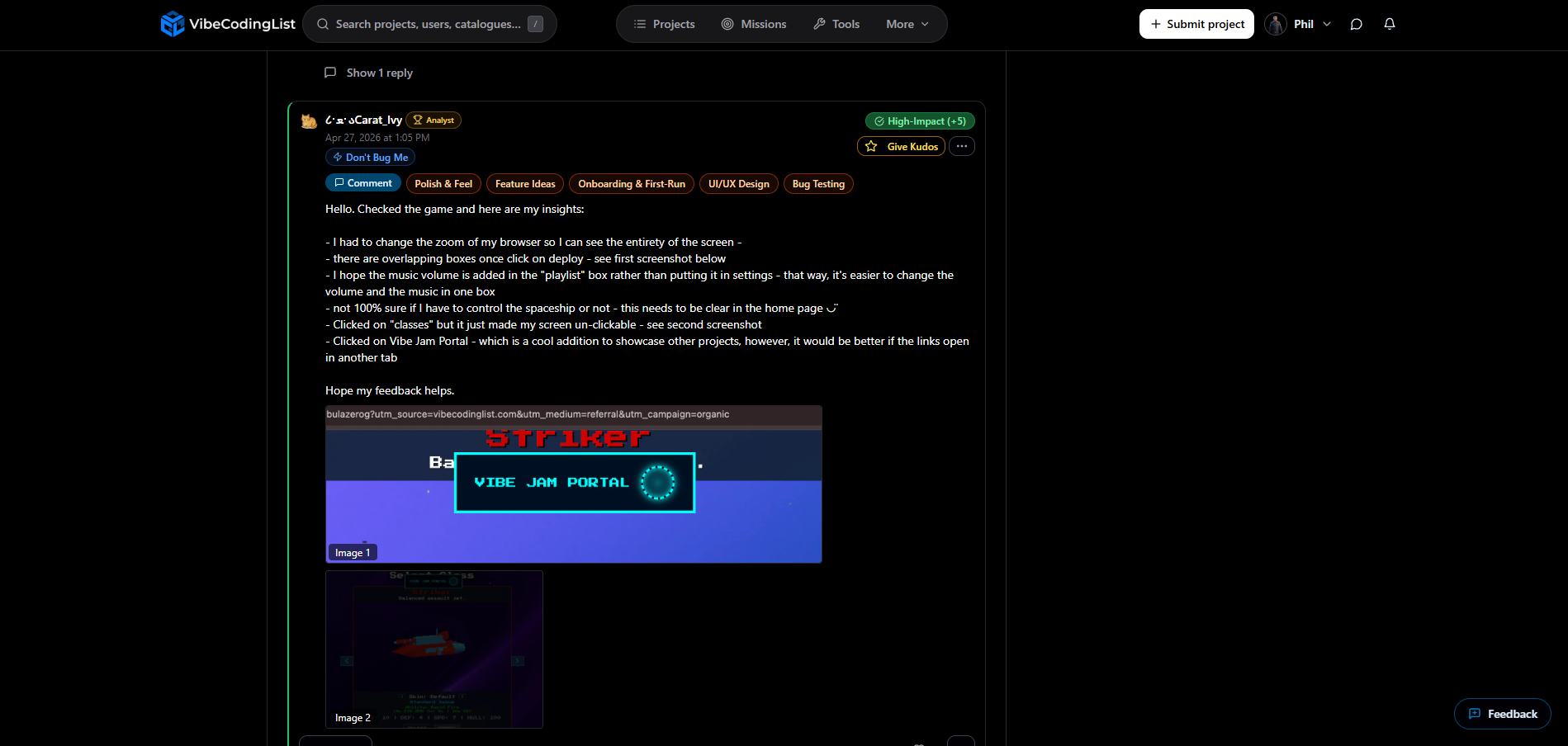The width and height of the screenshot is (1568, 746).
Task: Go to the Missions section
Action: [753, 24]
